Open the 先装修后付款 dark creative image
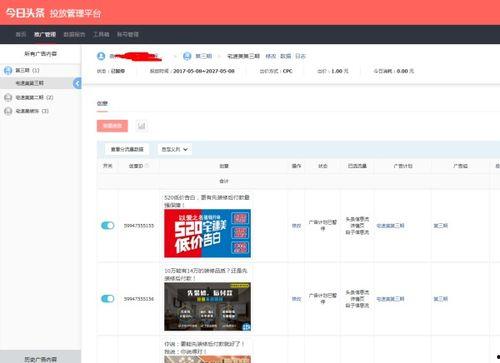The width and height of the screenshot is (500, 363). pos(207,307)
